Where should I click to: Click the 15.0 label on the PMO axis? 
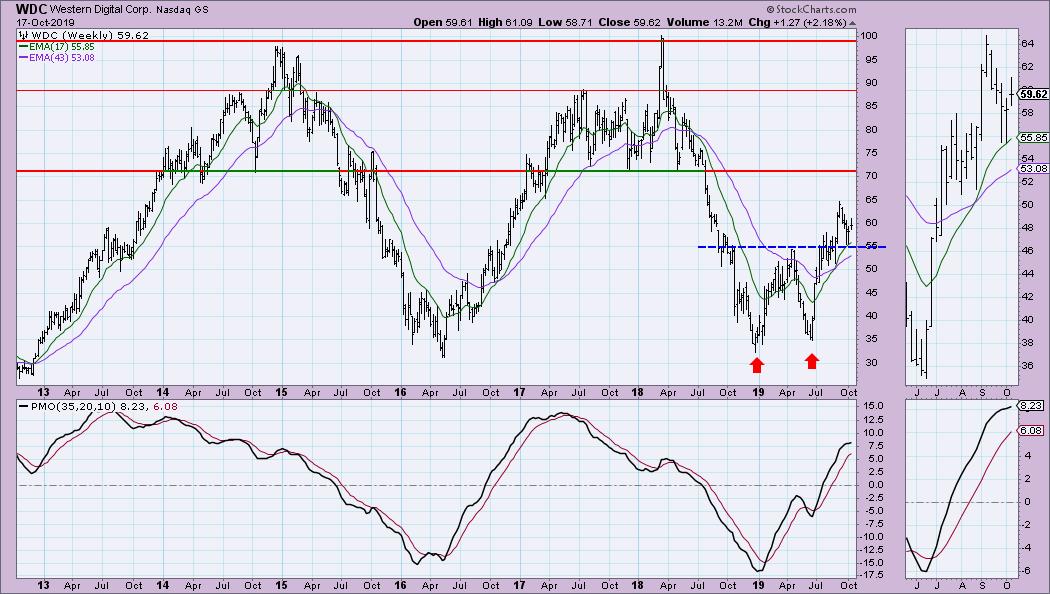point(872,406)
